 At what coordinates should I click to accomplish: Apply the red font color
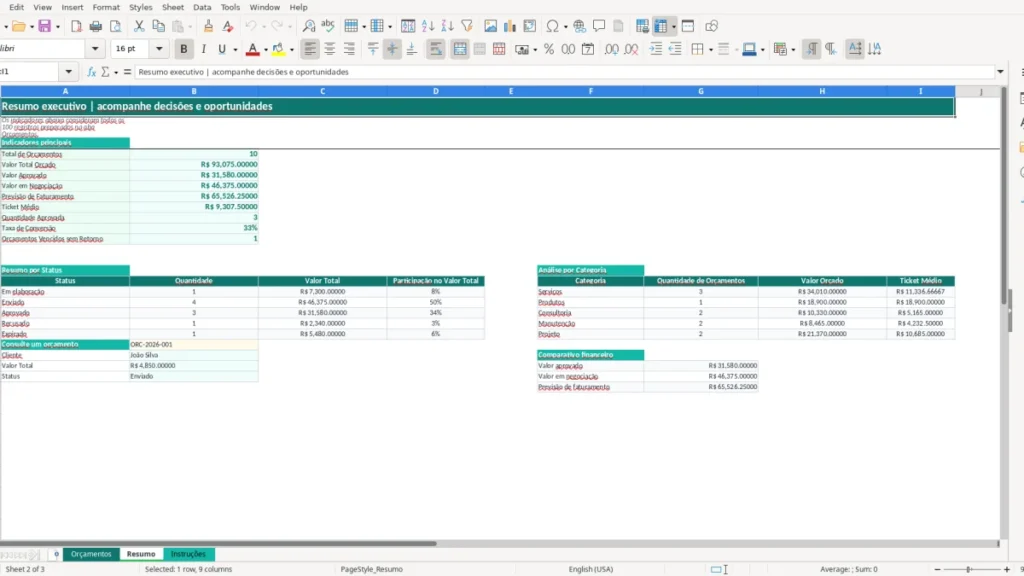[x=252, y=49]
